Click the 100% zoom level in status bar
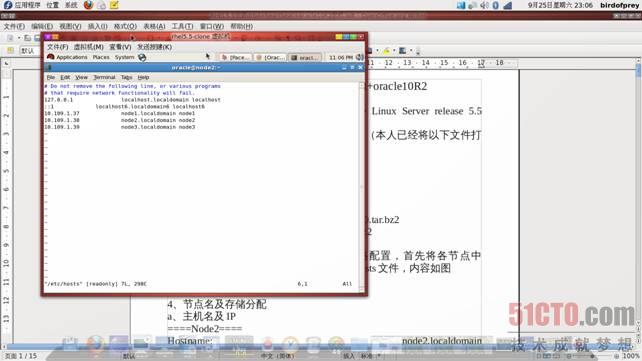The height and width of the screenshot is (361, 642). coord(631,356)
